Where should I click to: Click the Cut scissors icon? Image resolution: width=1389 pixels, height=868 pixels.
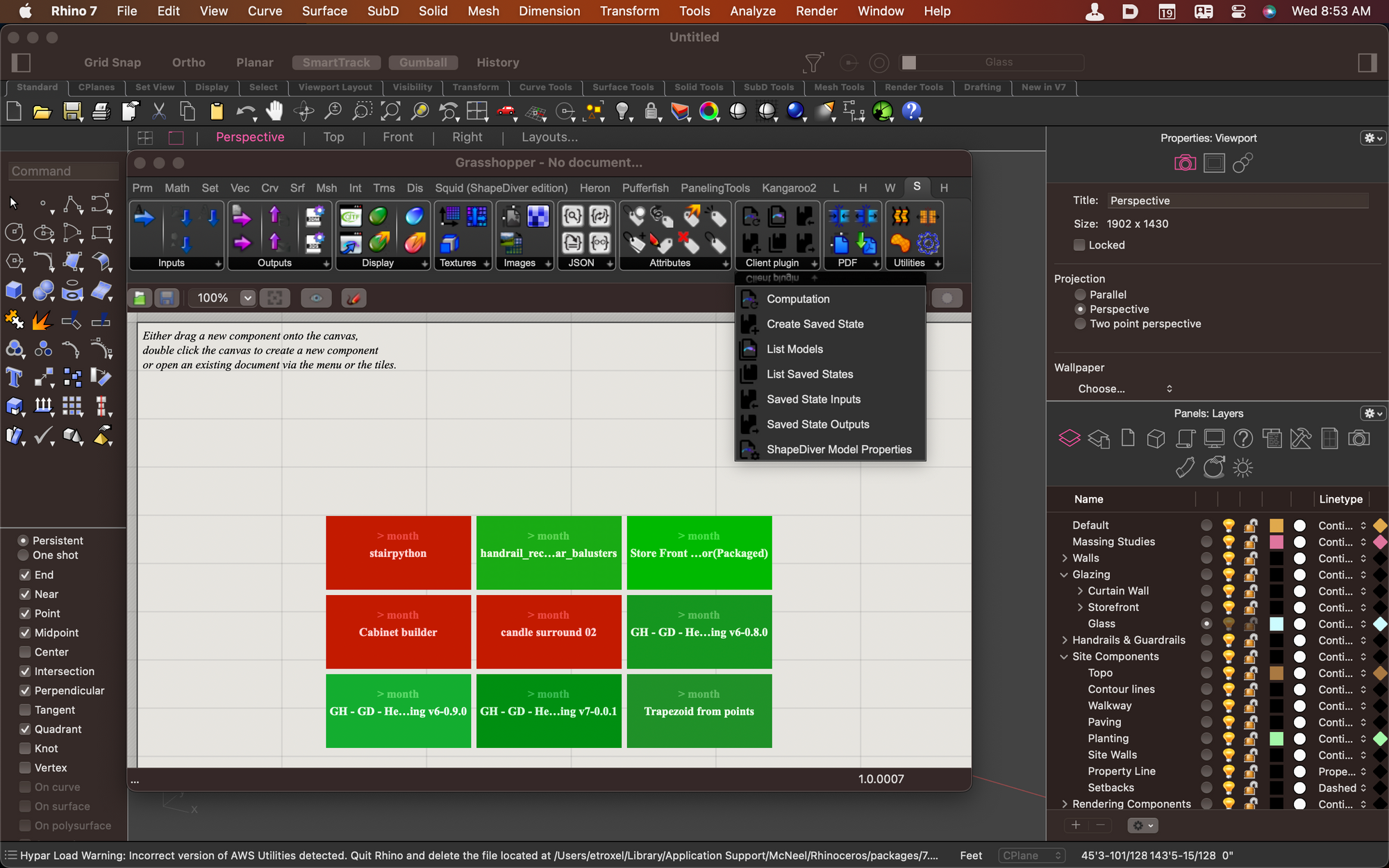(x=159, y=112)
